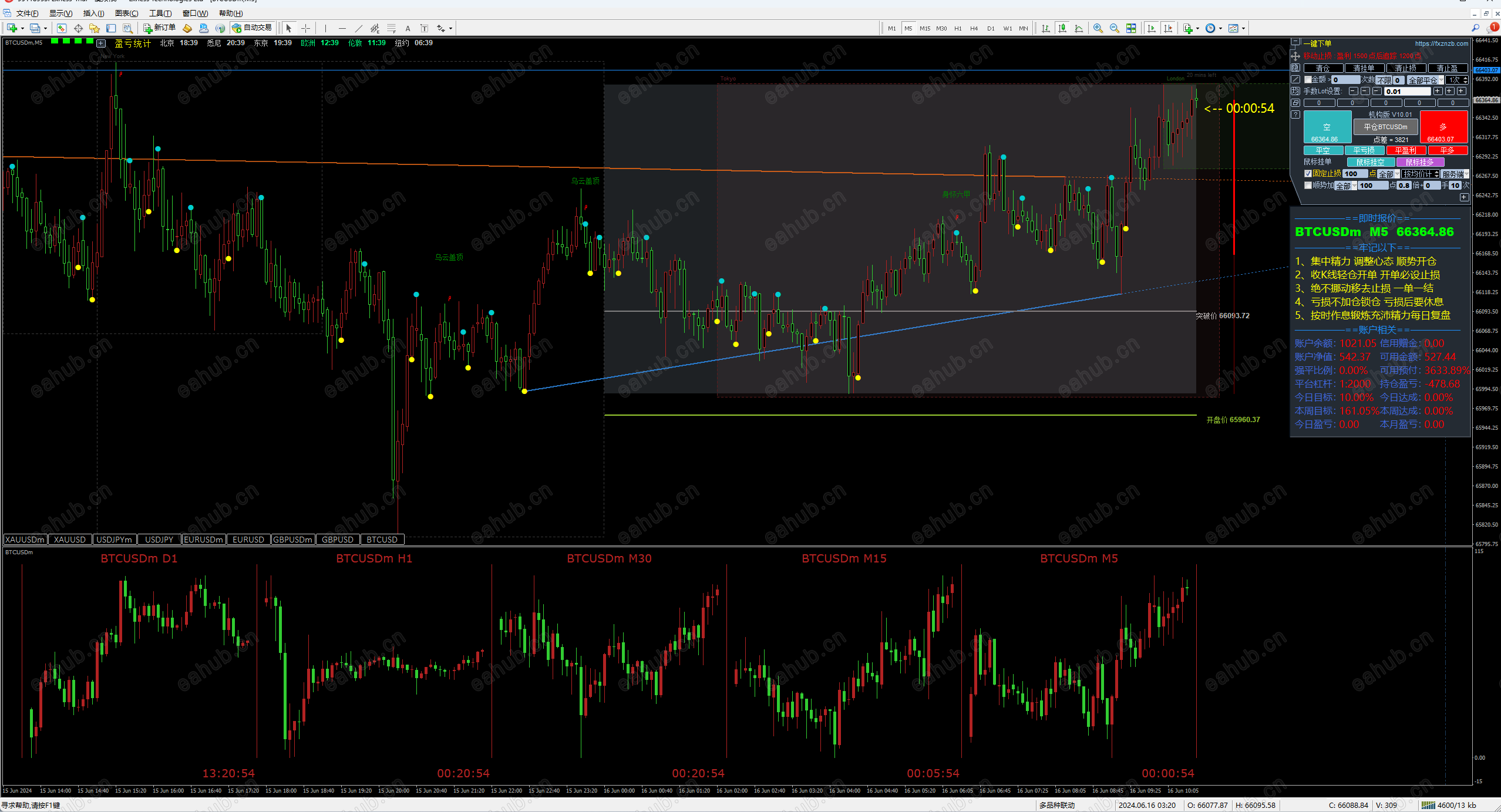Image resolution: width=1501 pixels, height=812 pixels.
Task: Click the draw trendline tool icon
Action: 358,28
